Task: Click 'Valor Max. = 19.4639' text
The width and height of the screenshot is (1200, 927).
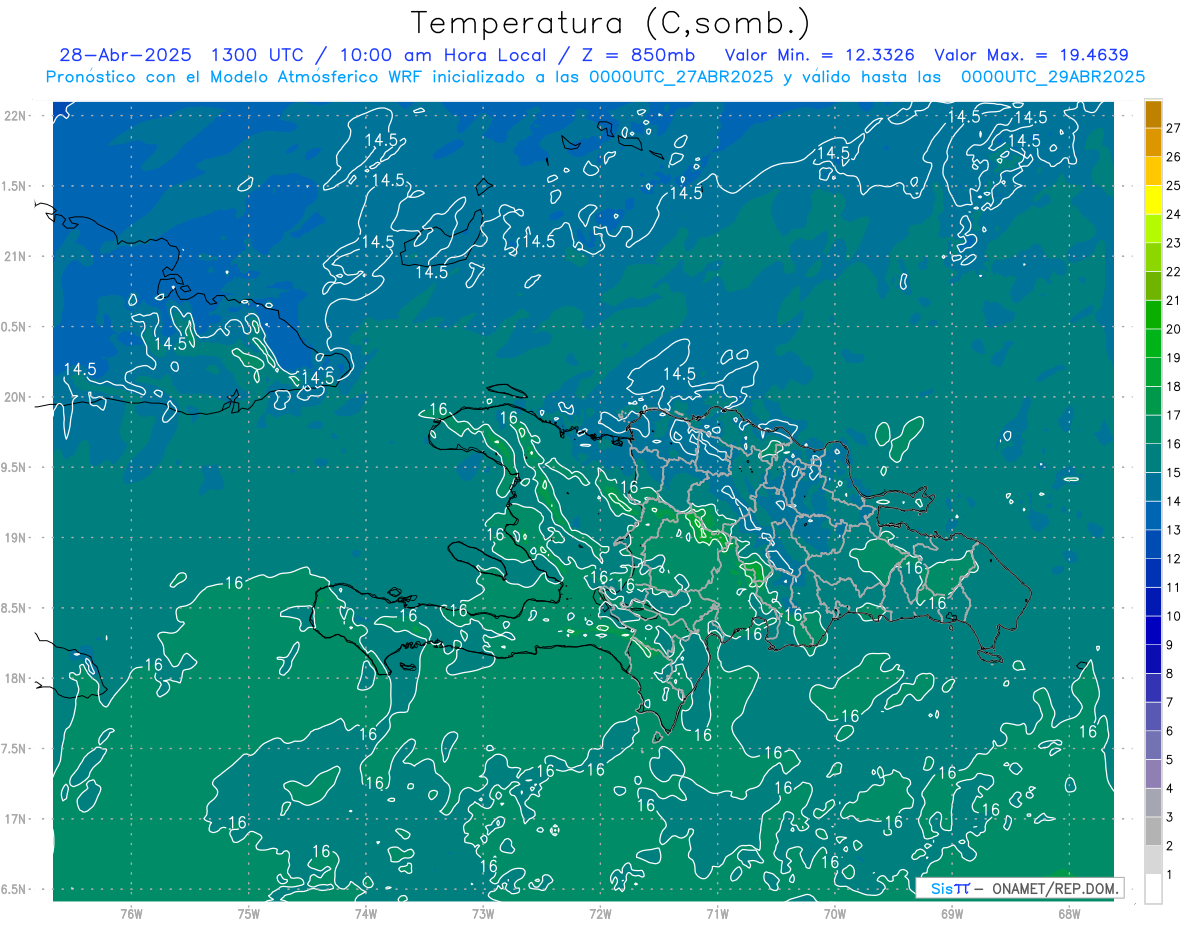Action: (x=1031, y=55)
